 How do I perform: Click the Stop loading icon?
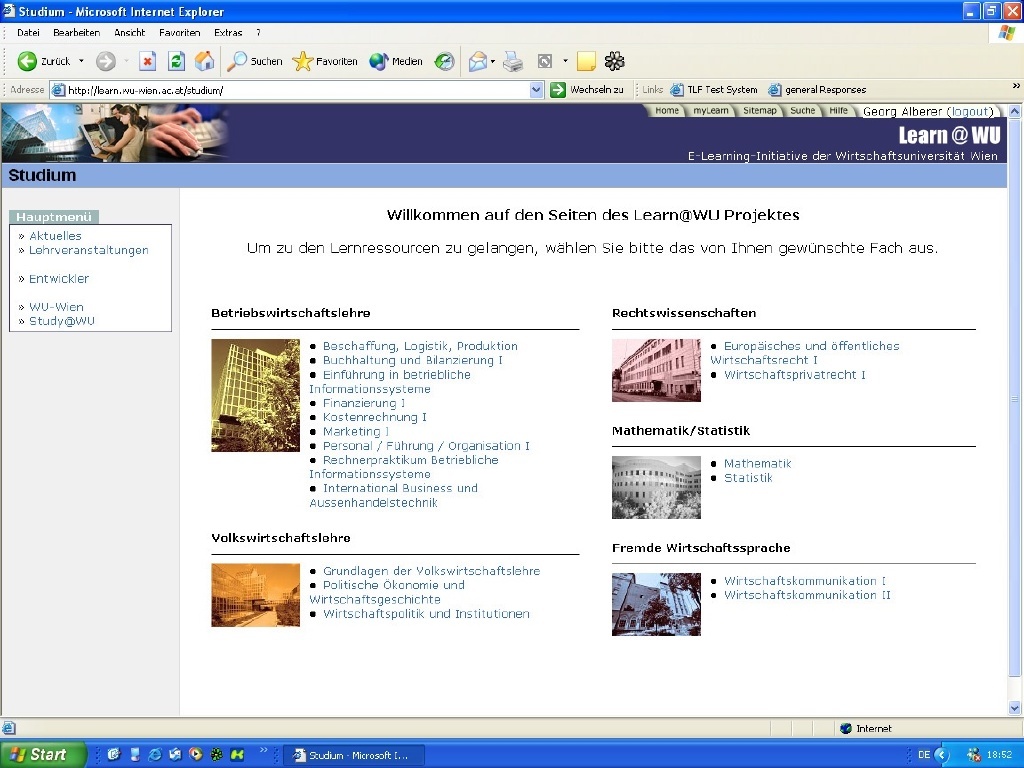(147, 61)
